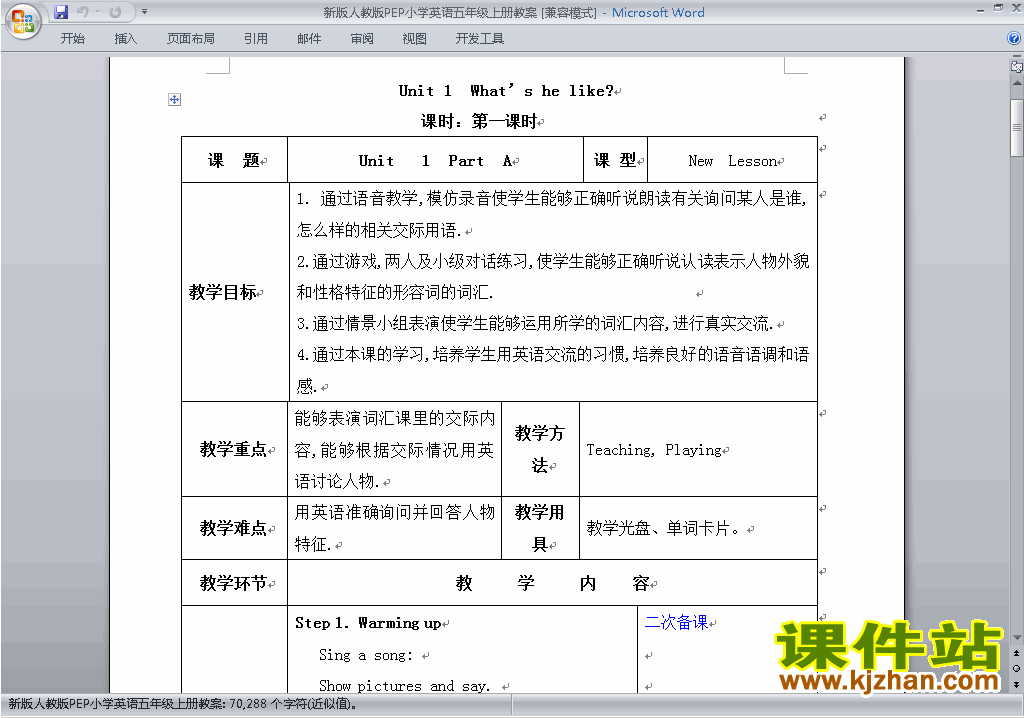Save the document with the floppy icon
Screen dimensions: 1024x718
tap(61, 12)
